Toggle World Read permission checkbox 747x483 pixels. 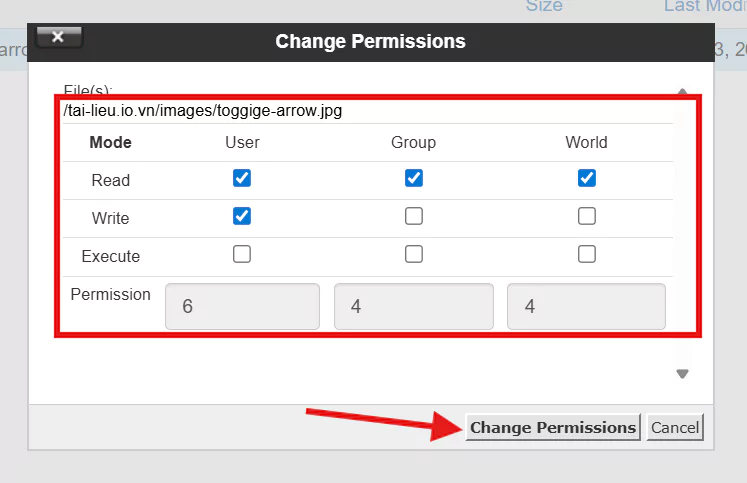pos(587,178)
